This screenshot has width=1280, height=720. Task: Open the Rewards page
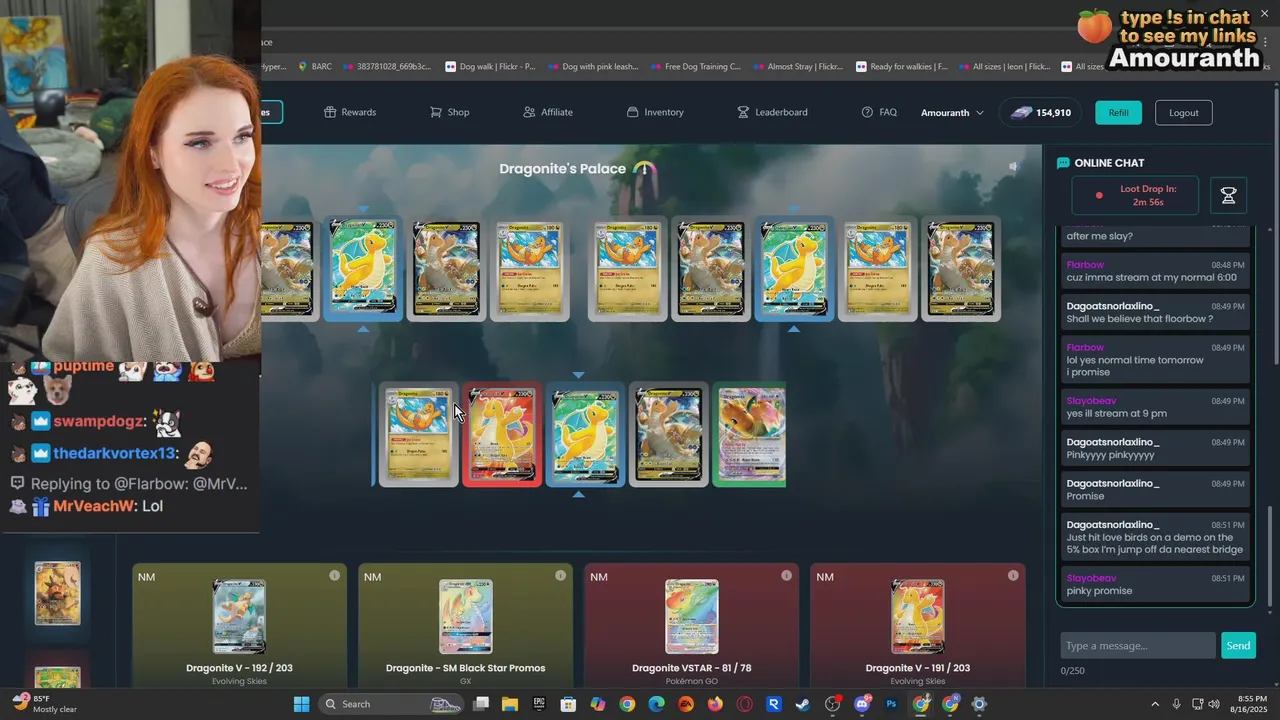click(350, 112)
